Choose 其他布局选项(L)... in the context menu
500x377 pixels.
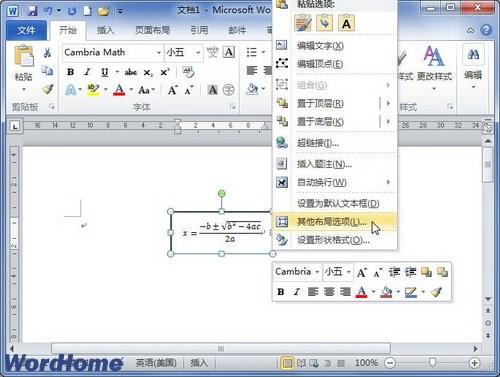(x=335, y=221)
